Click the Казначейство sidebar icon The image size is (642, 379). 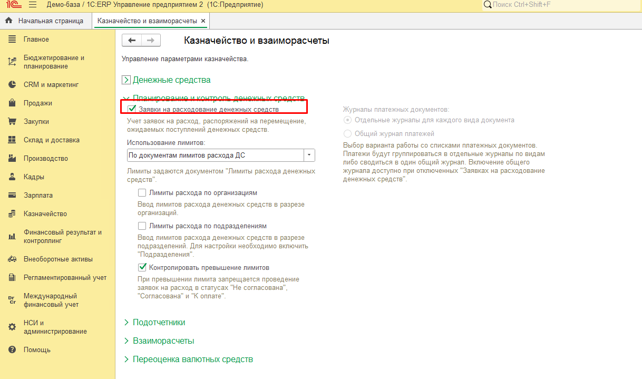(12, 213)
